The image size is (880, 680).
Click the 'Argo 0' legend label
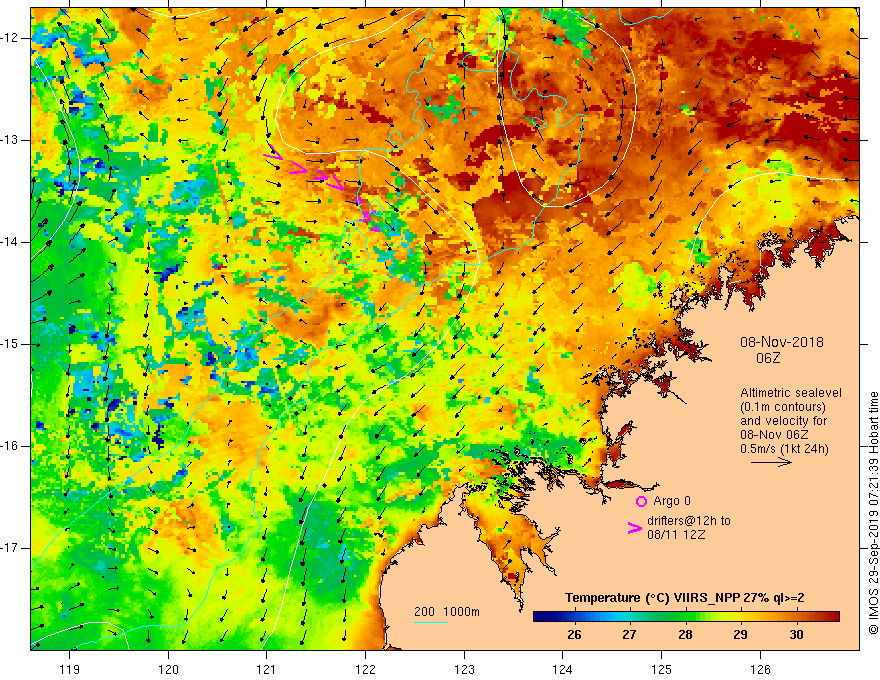(672, 501)
